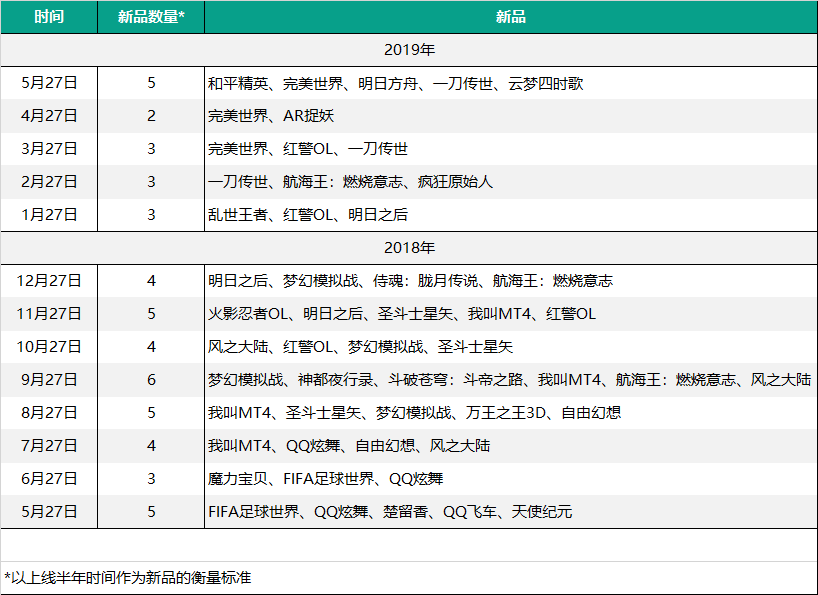
Task: Click the 1月27日 date cell
Action: 49,215
